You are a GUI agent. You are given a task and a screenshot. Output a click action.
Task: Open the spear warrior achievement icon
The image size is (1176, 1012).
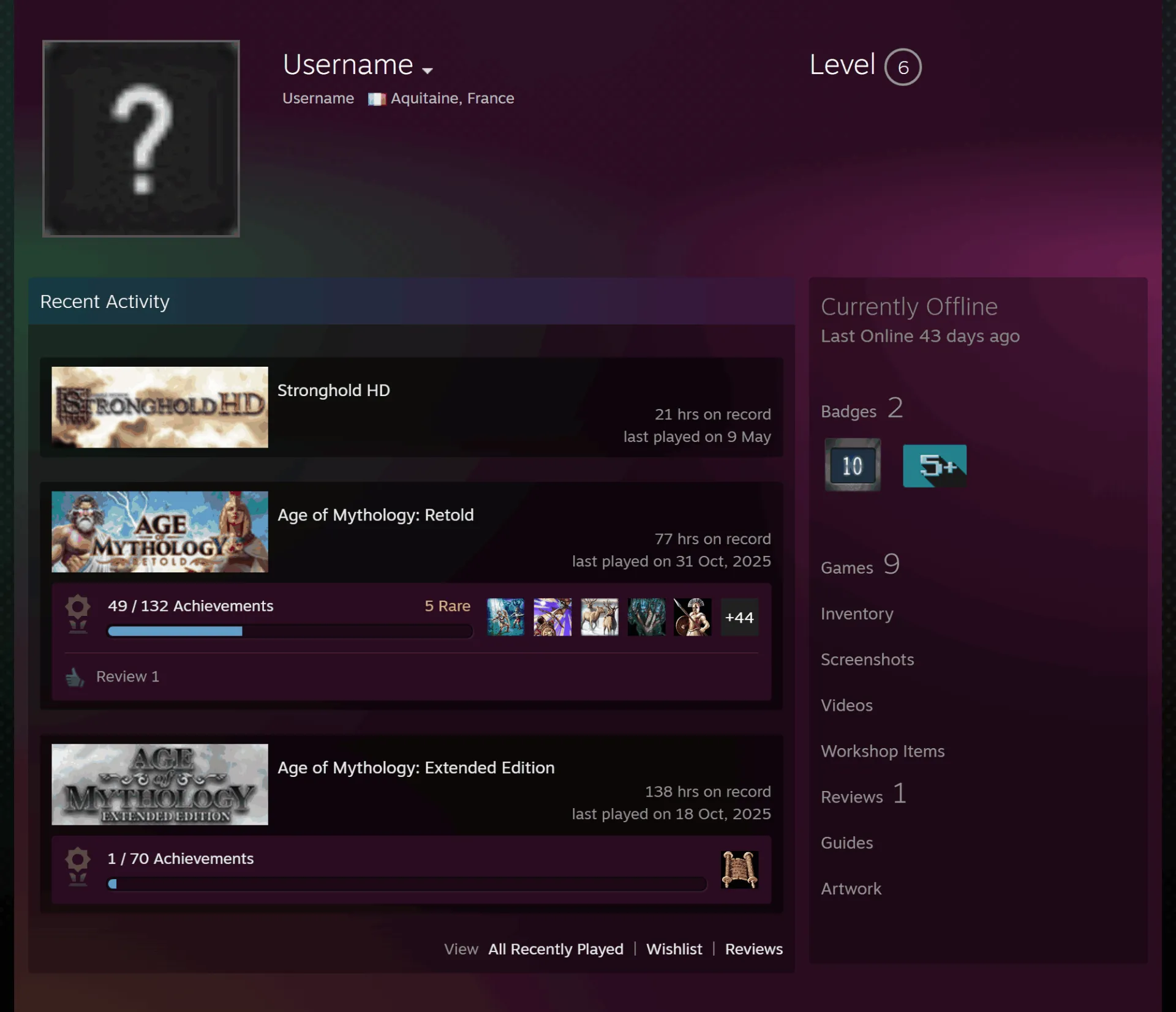point(693,617)
